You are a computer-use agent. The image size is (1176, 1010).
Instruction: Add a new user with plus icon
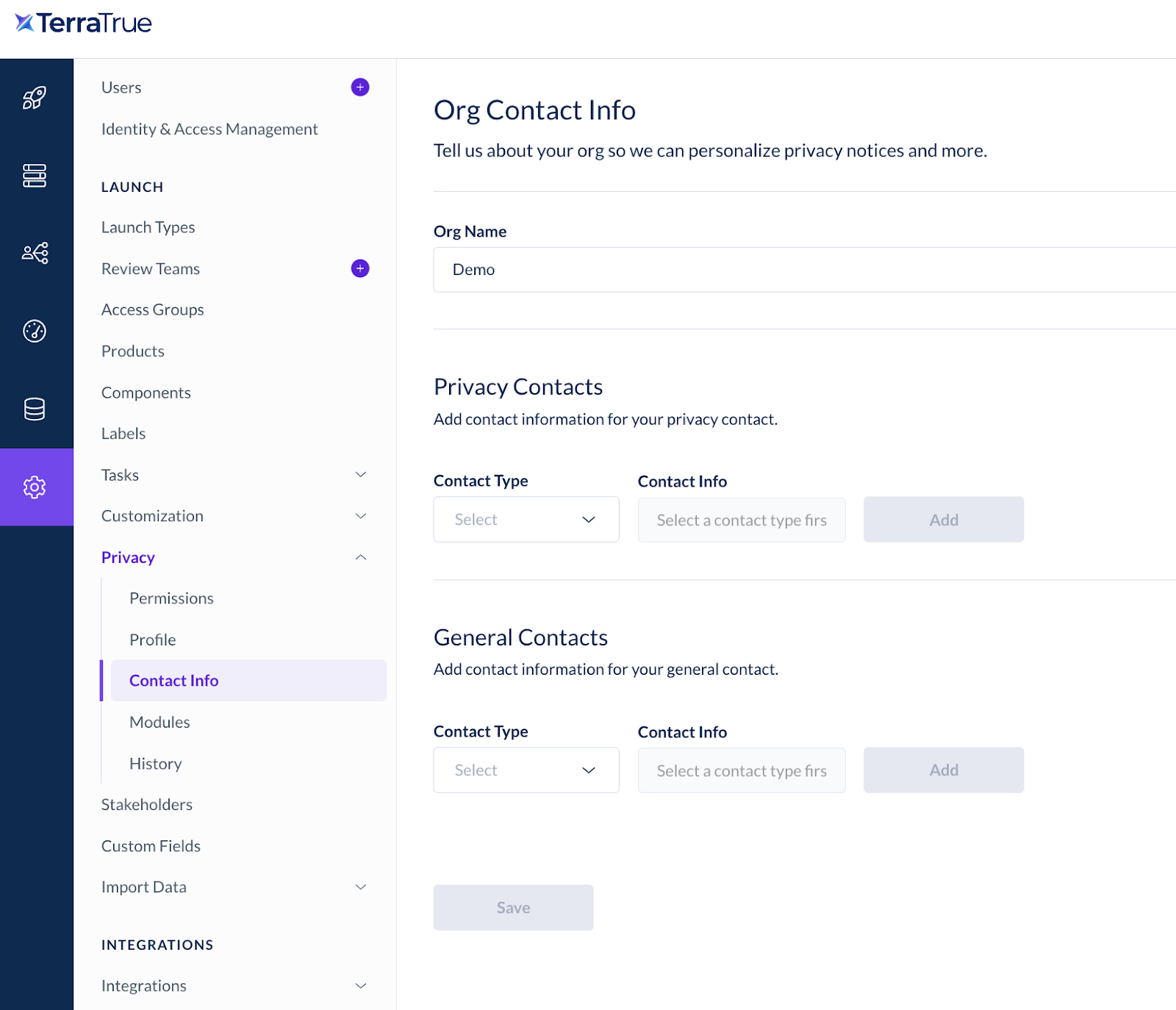[x=360, y=87]
